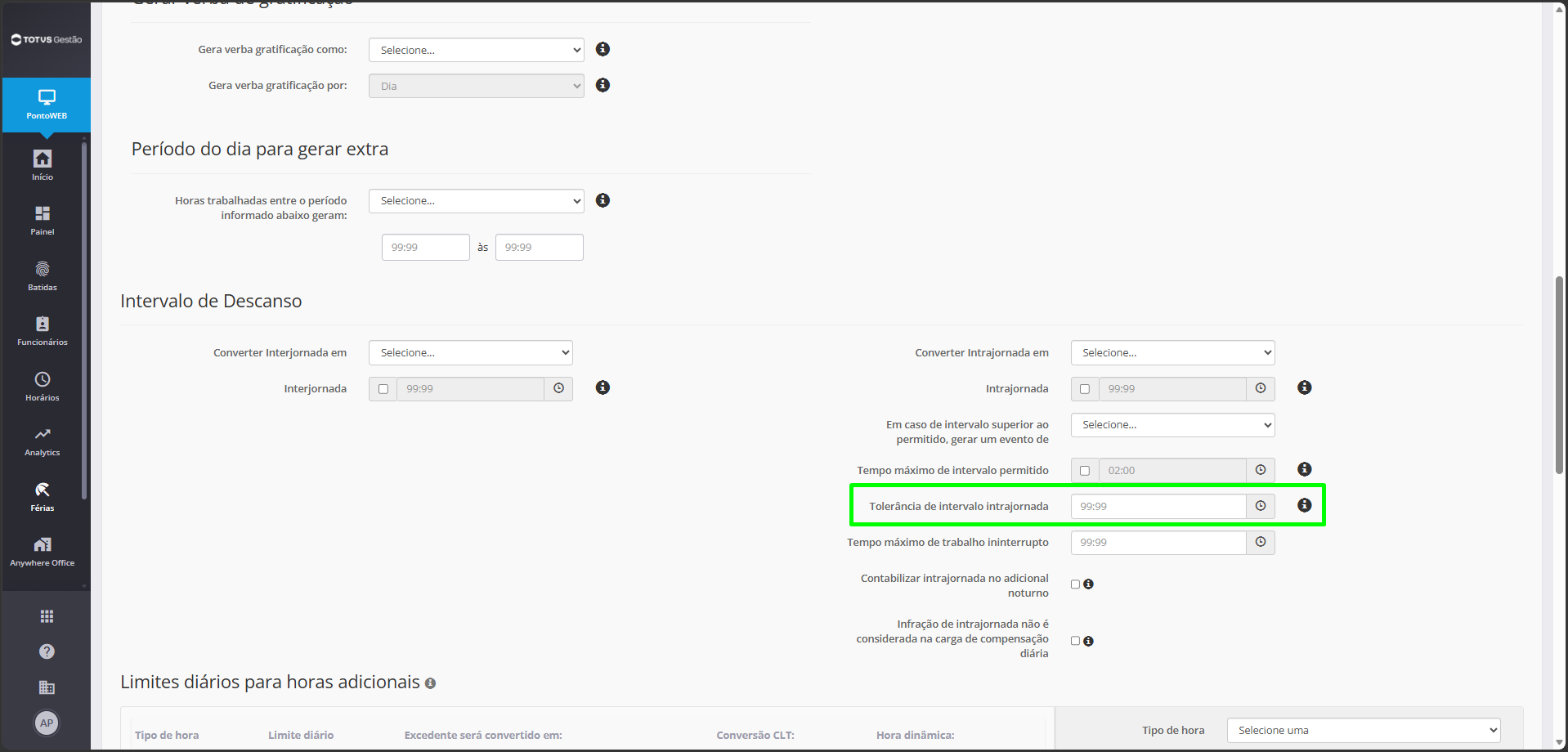Click Tolerância de intervalo intrajornada time field
1568x752 pixels.
point(1158,507)
